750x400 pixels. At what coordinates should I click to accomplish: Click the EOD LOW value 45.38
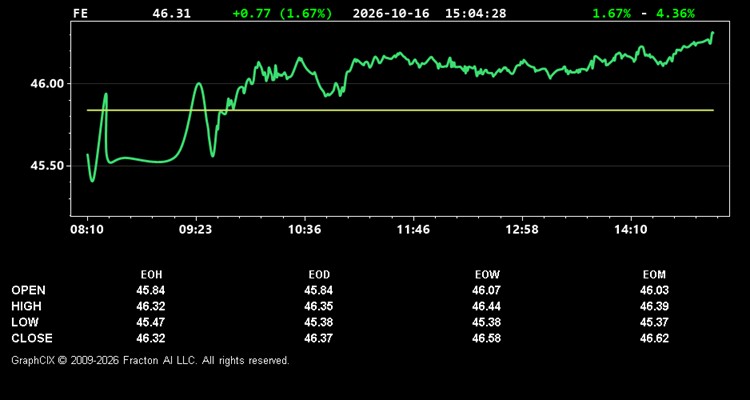tap(319, 322)
